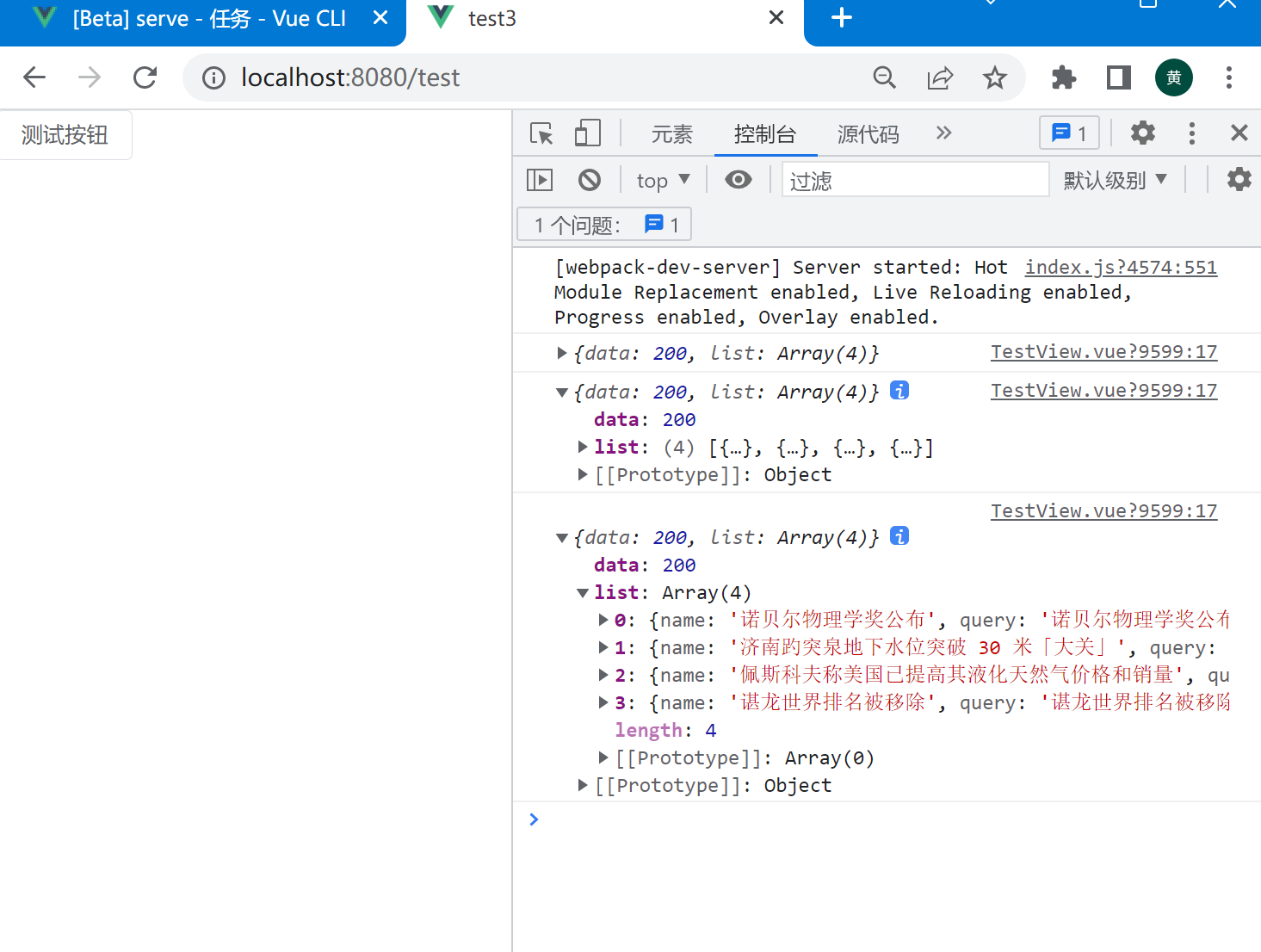Click the zoom magnifier icon in address bar
Screen dimensions: 1261x952
(x=884, y=77)
